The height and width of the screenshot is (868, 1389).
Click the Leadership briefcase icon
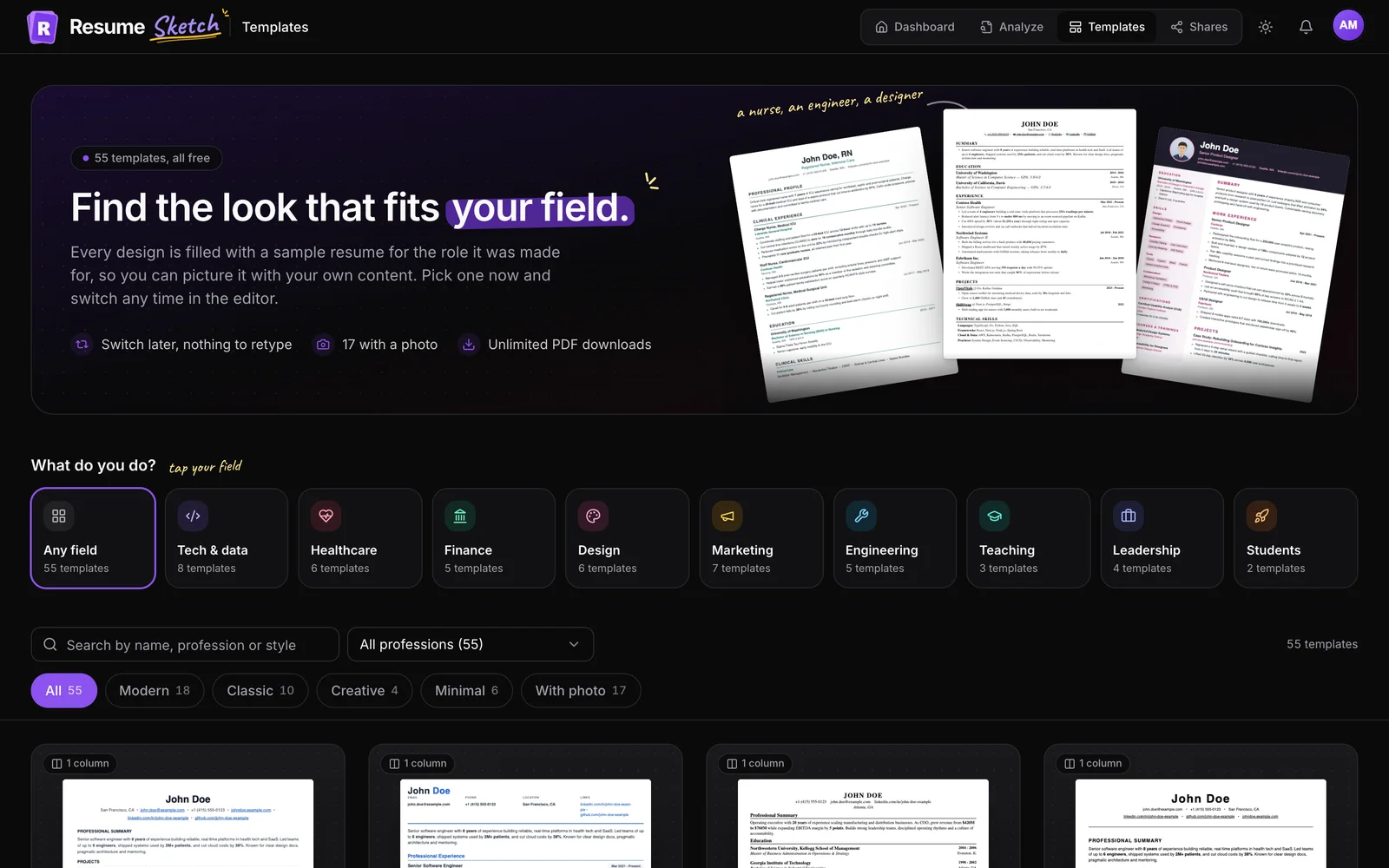tap(1129, 516)
